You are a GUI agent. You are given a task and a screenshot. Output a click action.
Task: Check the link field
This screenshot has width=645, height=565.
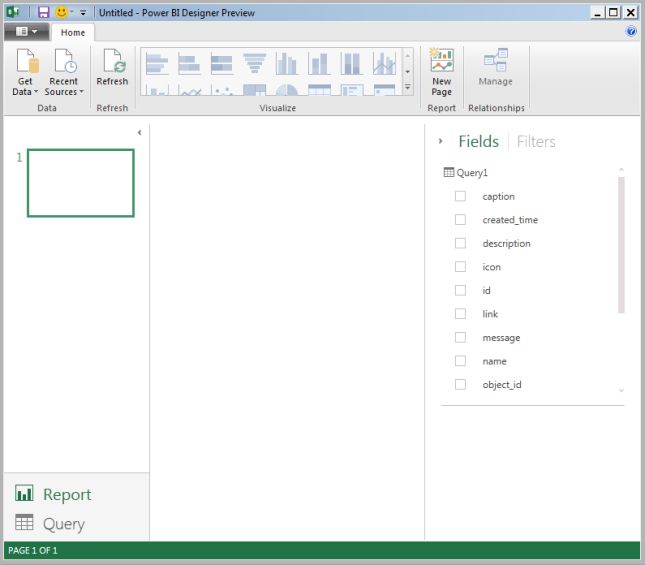point(460,314)
